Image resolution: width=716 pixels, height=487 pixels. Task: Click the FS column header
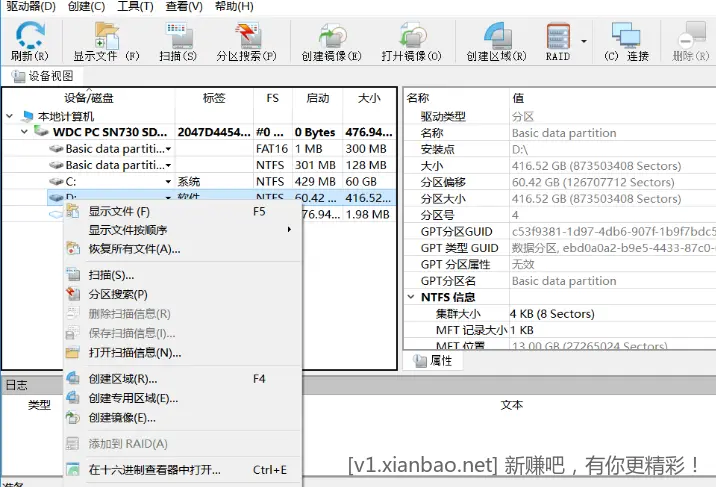(273, 98)
